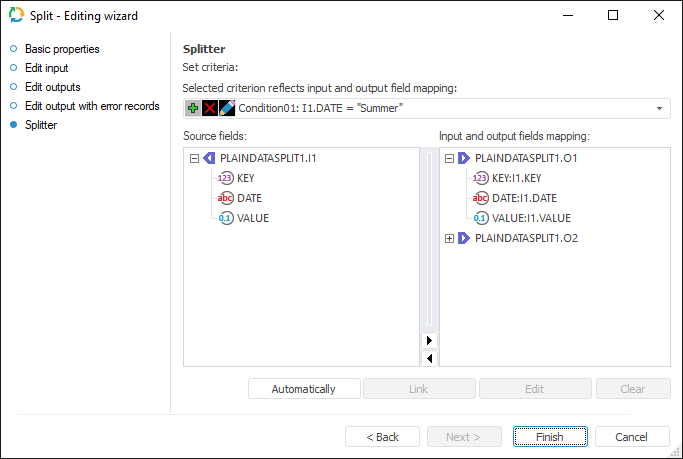Viewport: 683px width, 459px height.
Task: Click the KEY integer field icon in Source fields
Action: [x=225, y=178]
